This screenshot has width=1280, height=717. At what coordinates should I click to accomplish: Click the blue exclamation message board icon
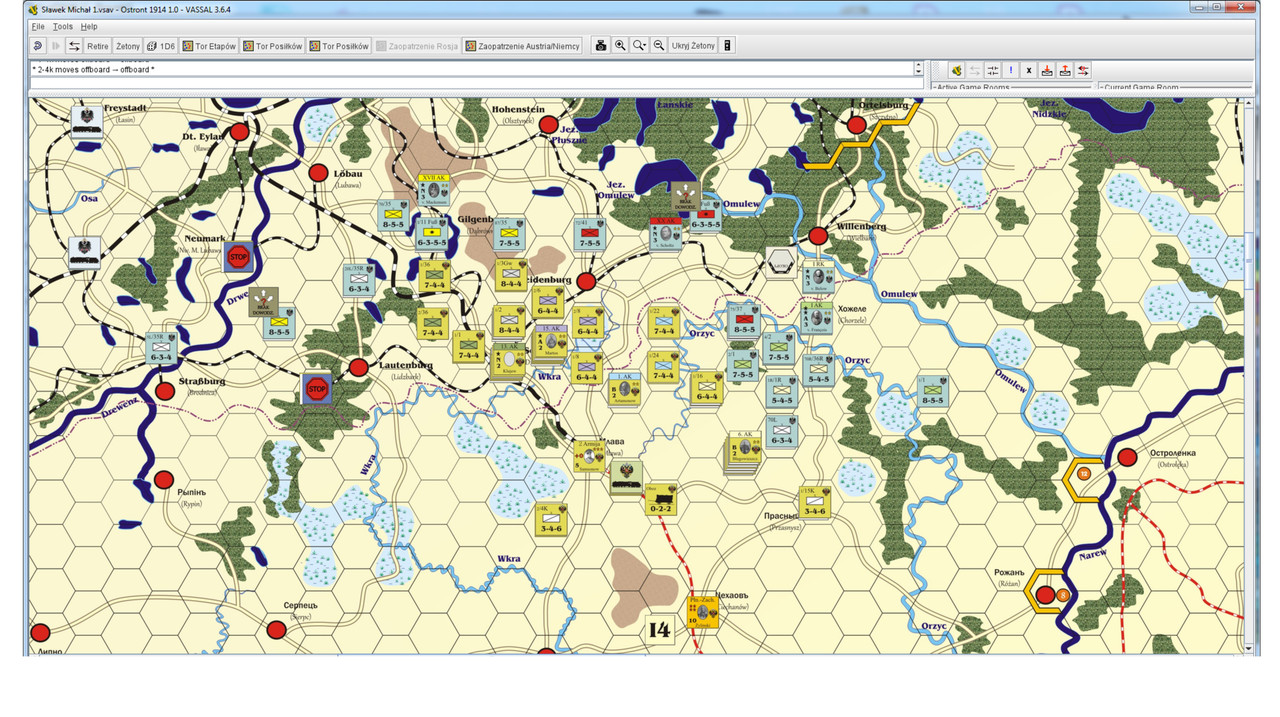coord(1010,70)
